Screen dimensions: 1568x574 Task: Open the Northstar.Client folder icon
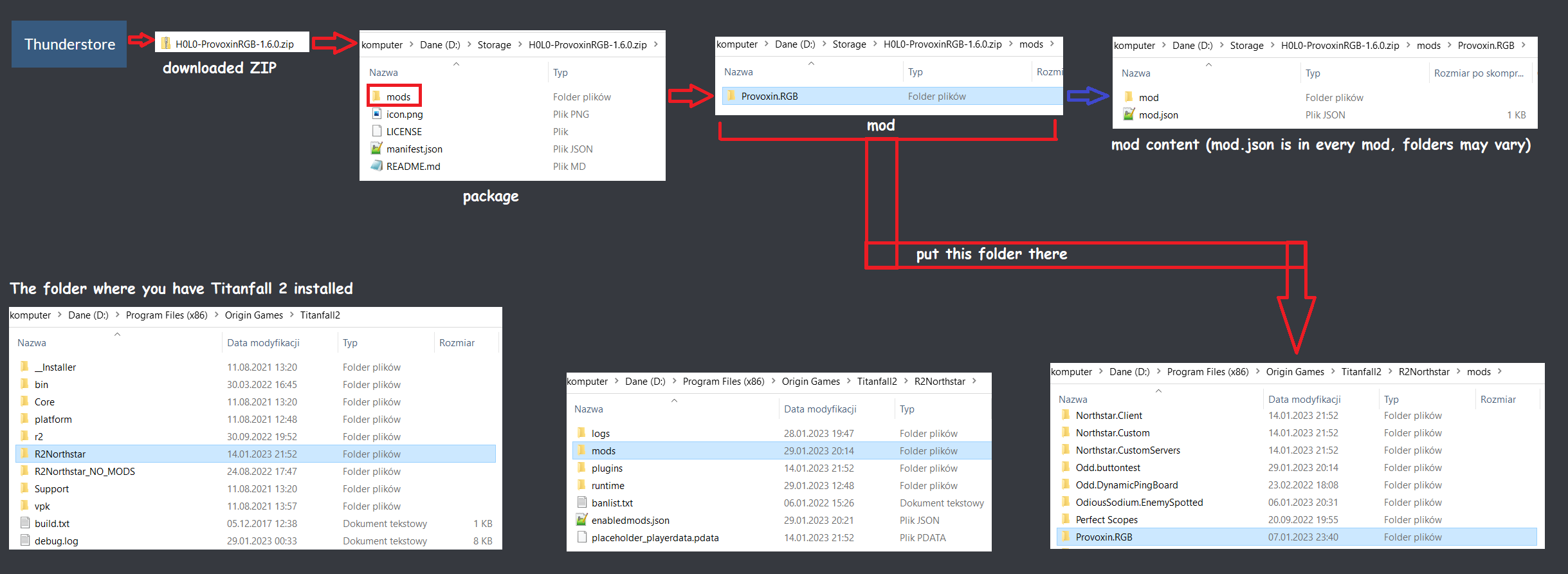[1066, 414]
